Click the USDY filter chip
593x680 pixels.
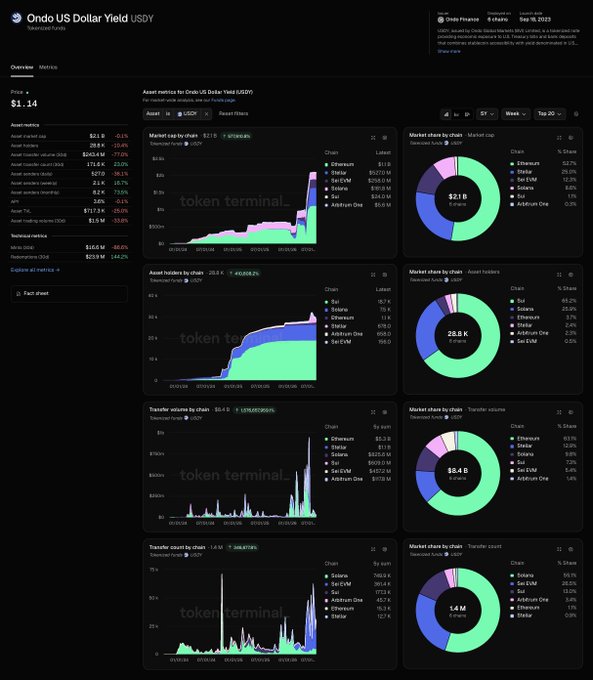point(187,114)
